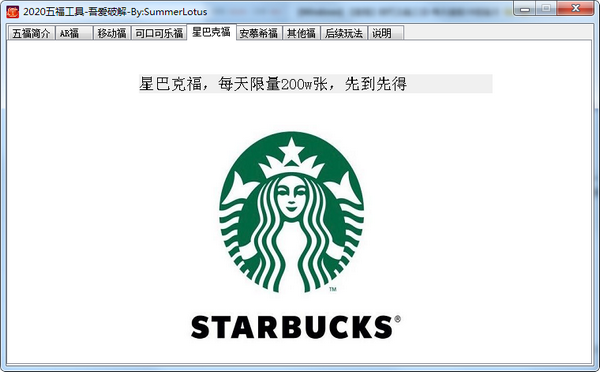Open the 说明 tab
Image resolution: width=600 pixels, height=372 pixels.
386,33
